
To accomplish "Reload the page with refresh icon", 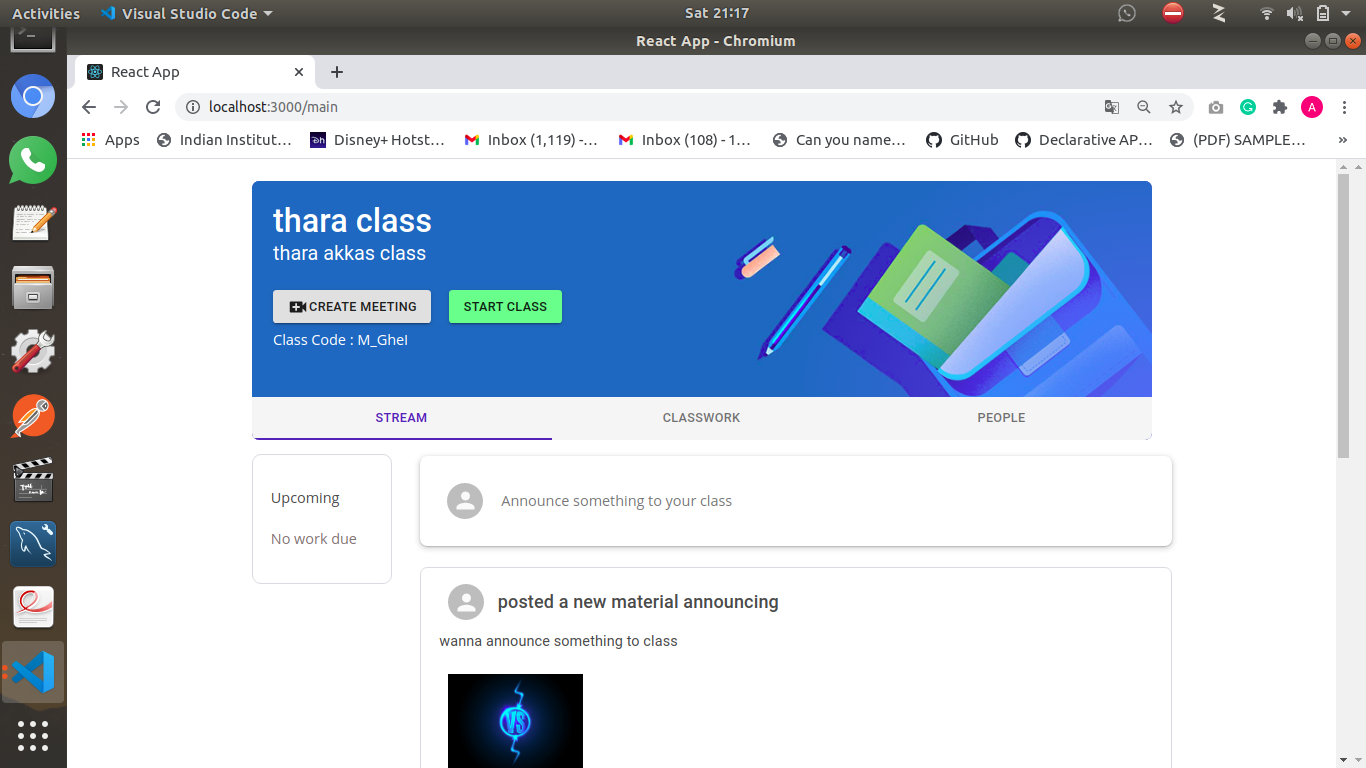I will [x=153, y=107].
